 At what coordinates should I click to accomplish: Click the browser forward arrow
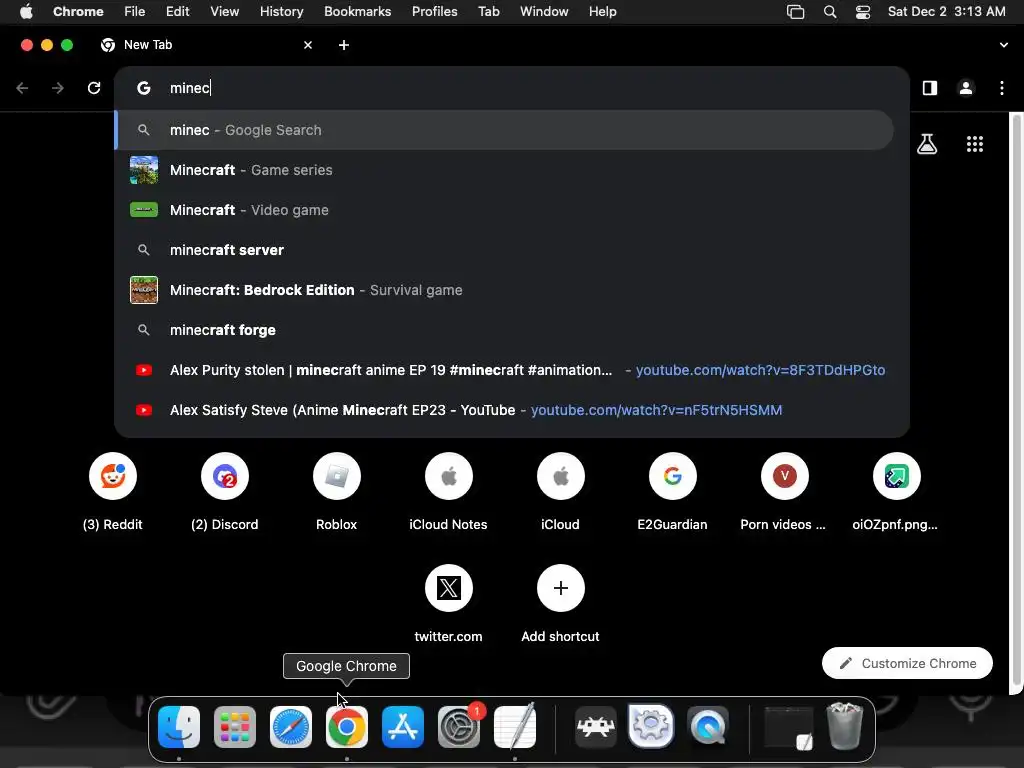[58, 88]
